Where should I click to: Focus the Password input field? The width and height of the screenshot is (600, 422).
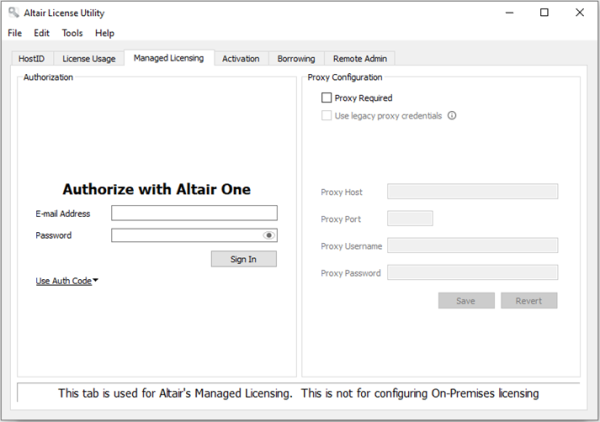(186, 236)
